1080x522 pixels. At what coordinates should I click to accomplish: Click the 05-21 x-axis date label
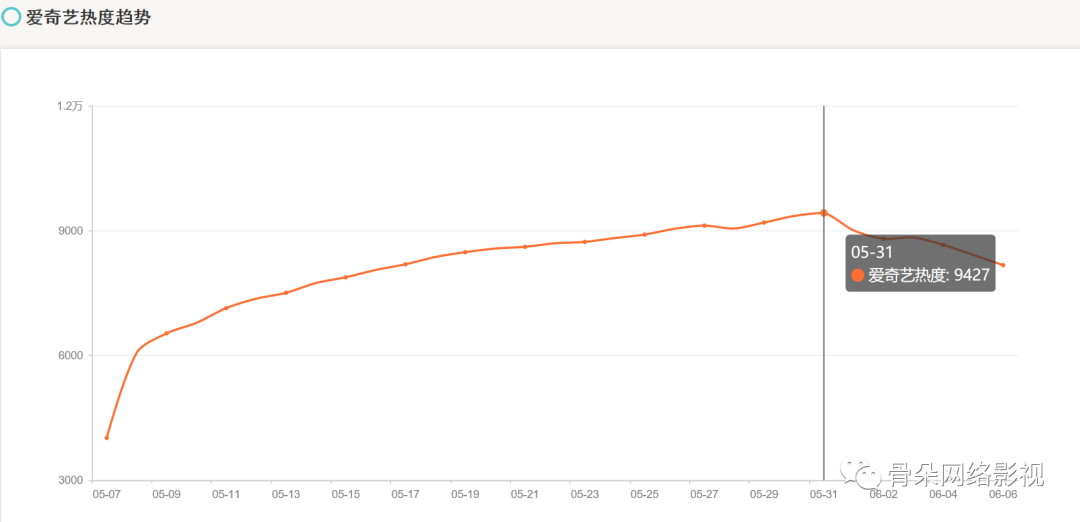(525, 494)
